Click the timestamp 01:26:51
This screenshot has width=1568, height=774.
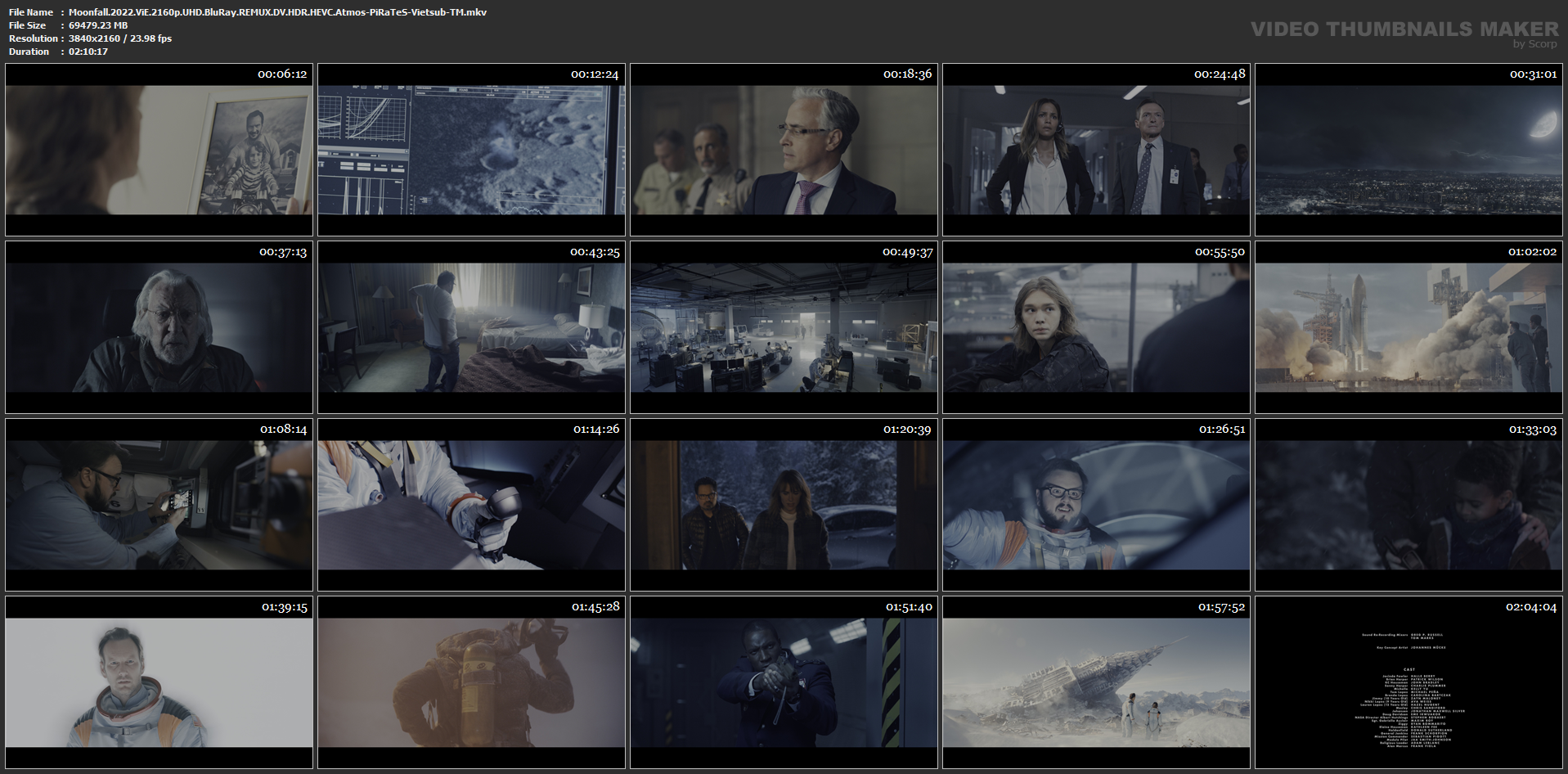[1222, 430]
